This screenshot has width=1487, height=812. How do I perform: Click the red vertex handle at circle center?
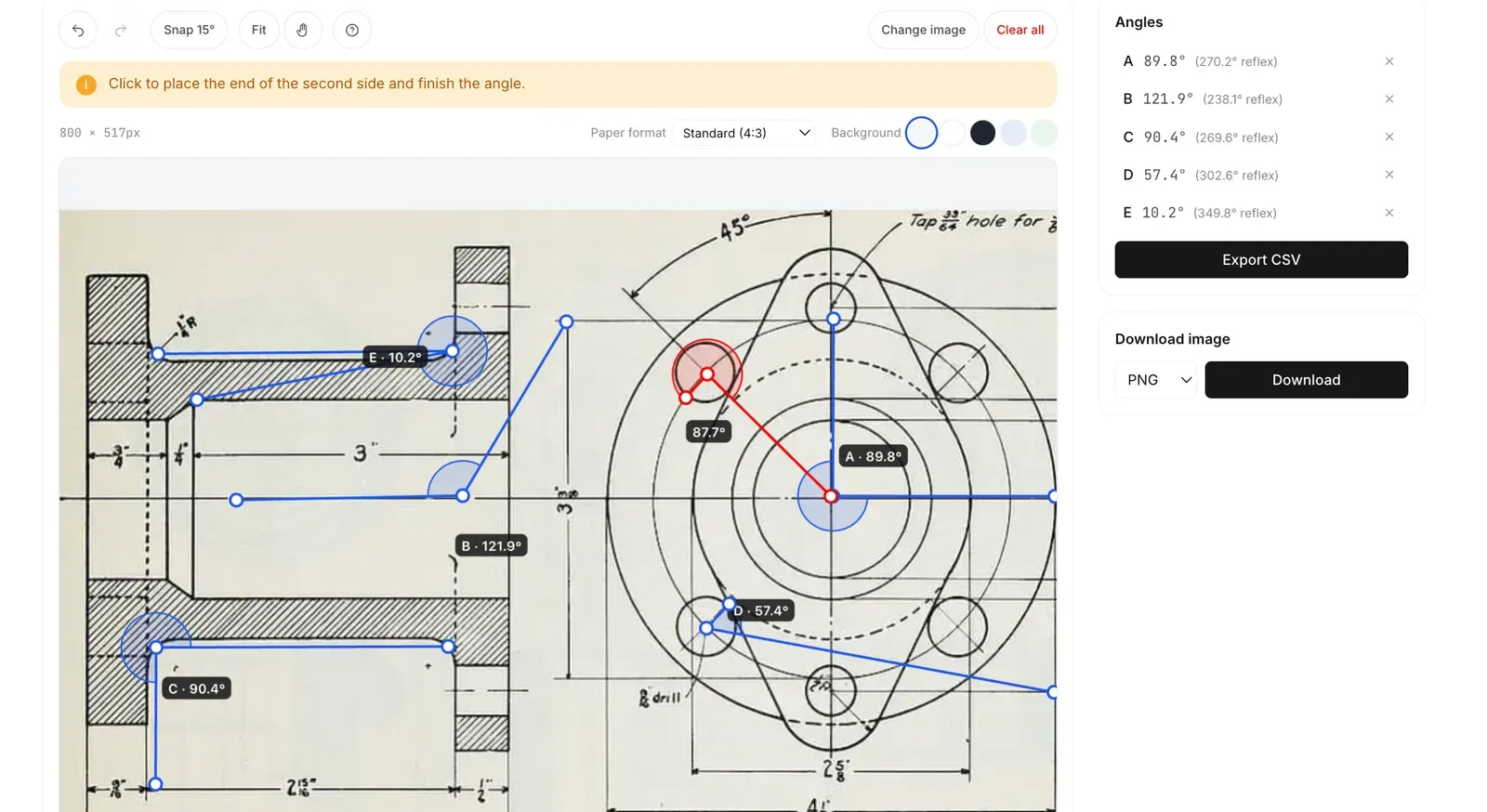(832, 497)
